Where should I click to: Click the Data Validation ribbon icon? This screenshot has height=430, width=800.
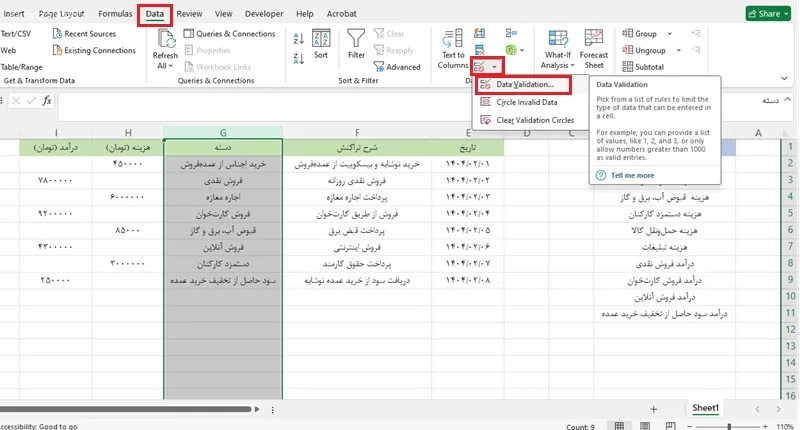click(x=480, y=67)
